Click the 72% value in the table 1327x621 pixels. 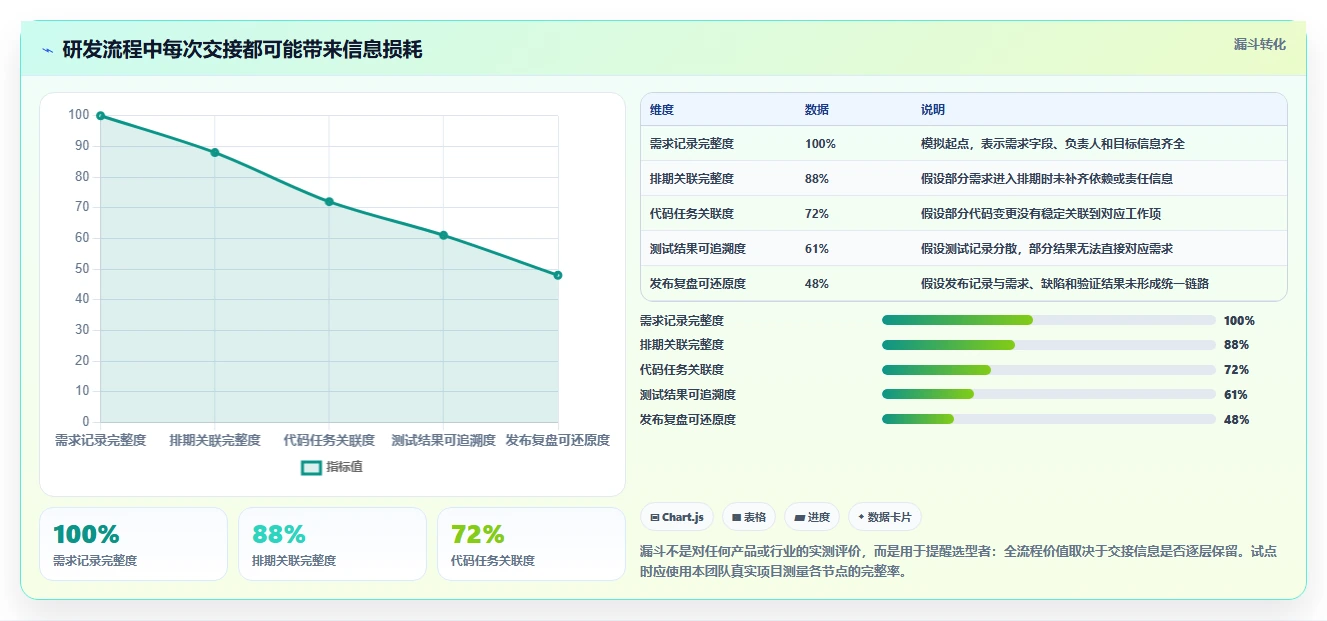point(817,214)
